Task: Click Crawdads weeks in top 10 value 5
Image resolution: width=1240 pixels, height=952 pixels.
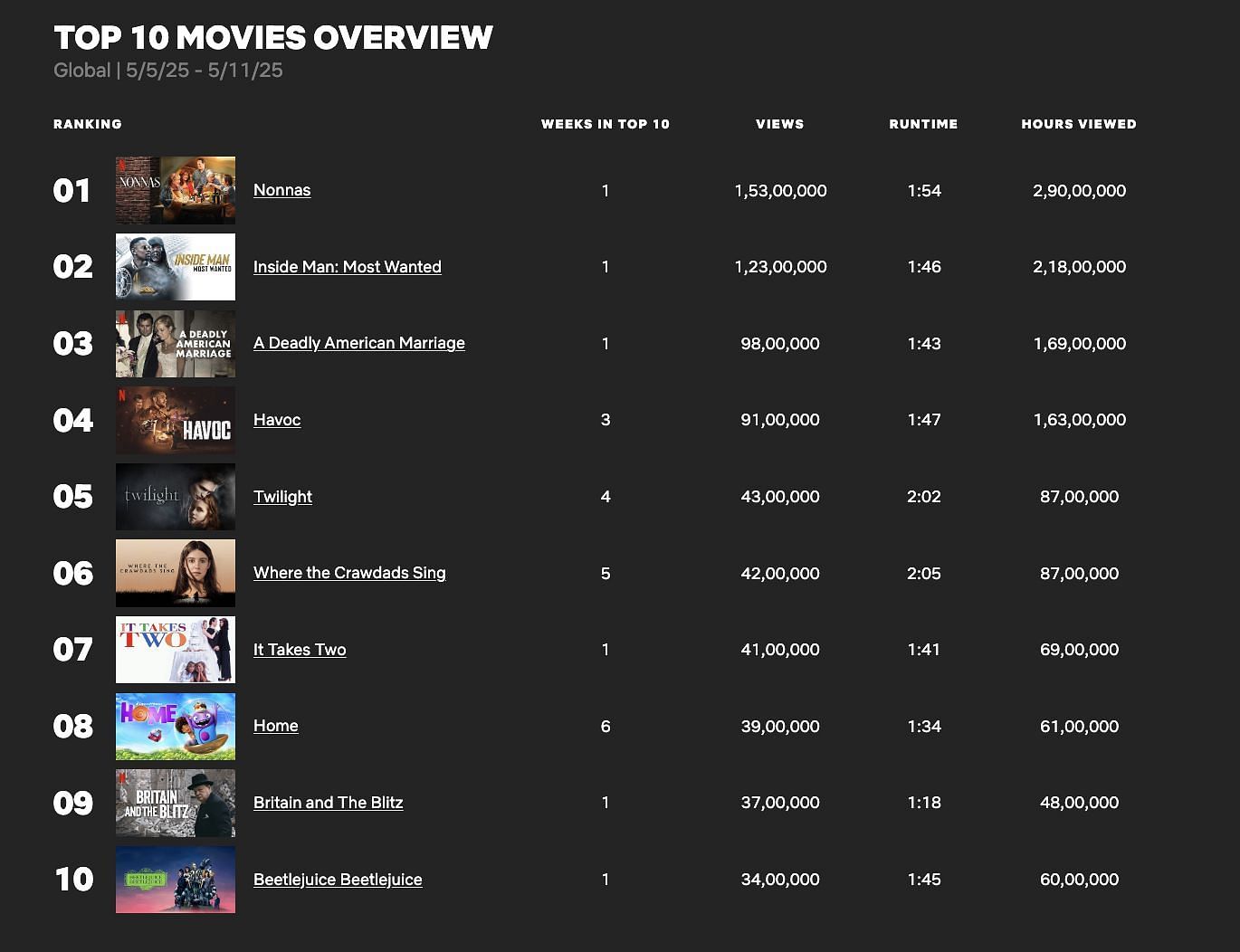Action: 606,574
